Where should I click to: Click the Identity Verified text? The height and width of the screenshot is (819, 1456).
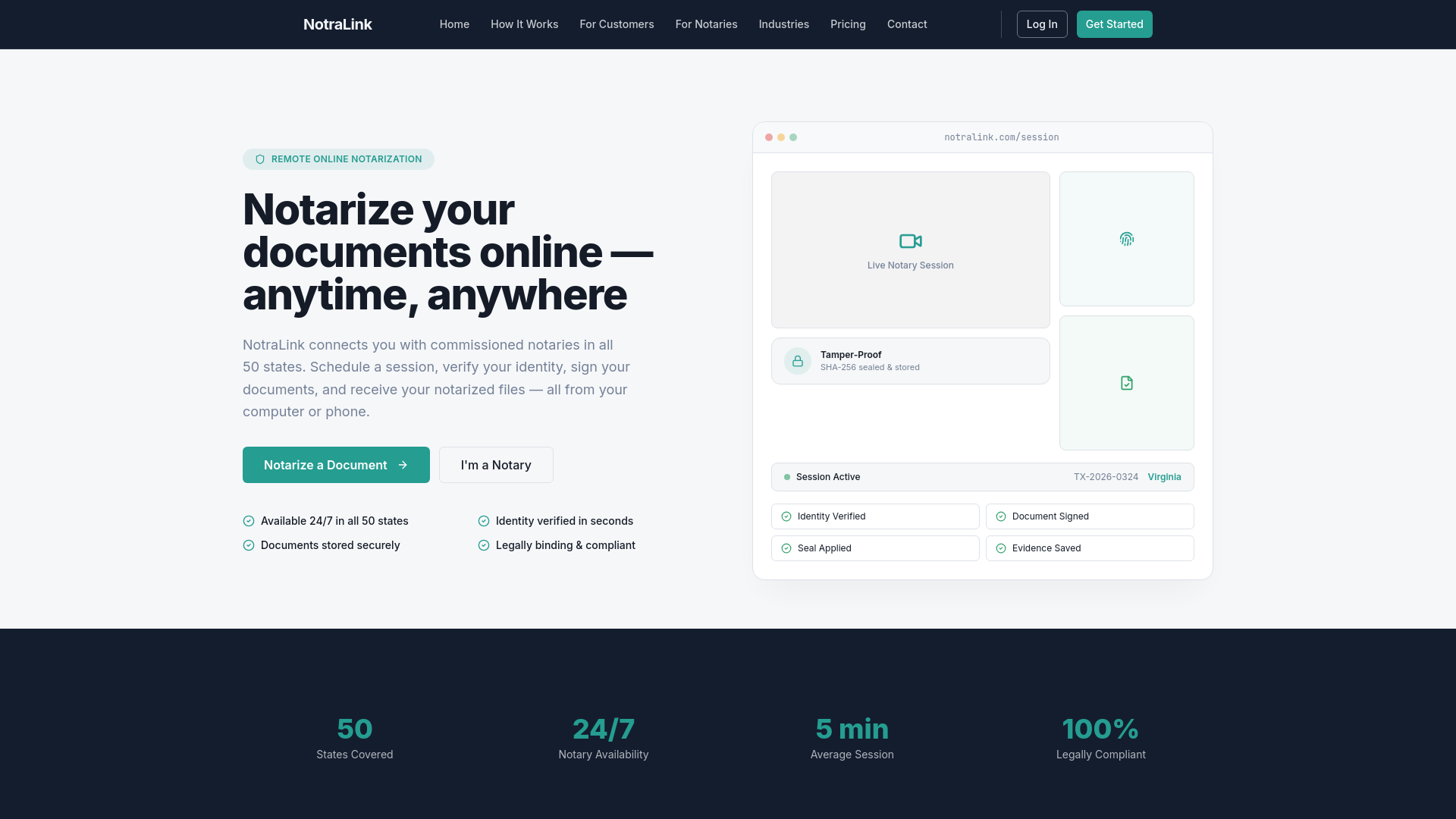pos(831,516)
